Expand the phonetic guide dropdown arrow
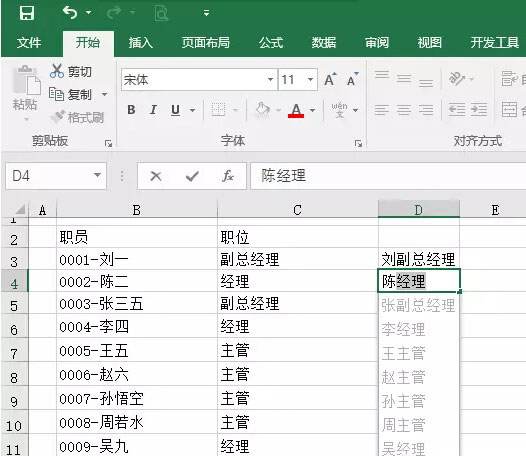526x456 pixels. point(356,110)
